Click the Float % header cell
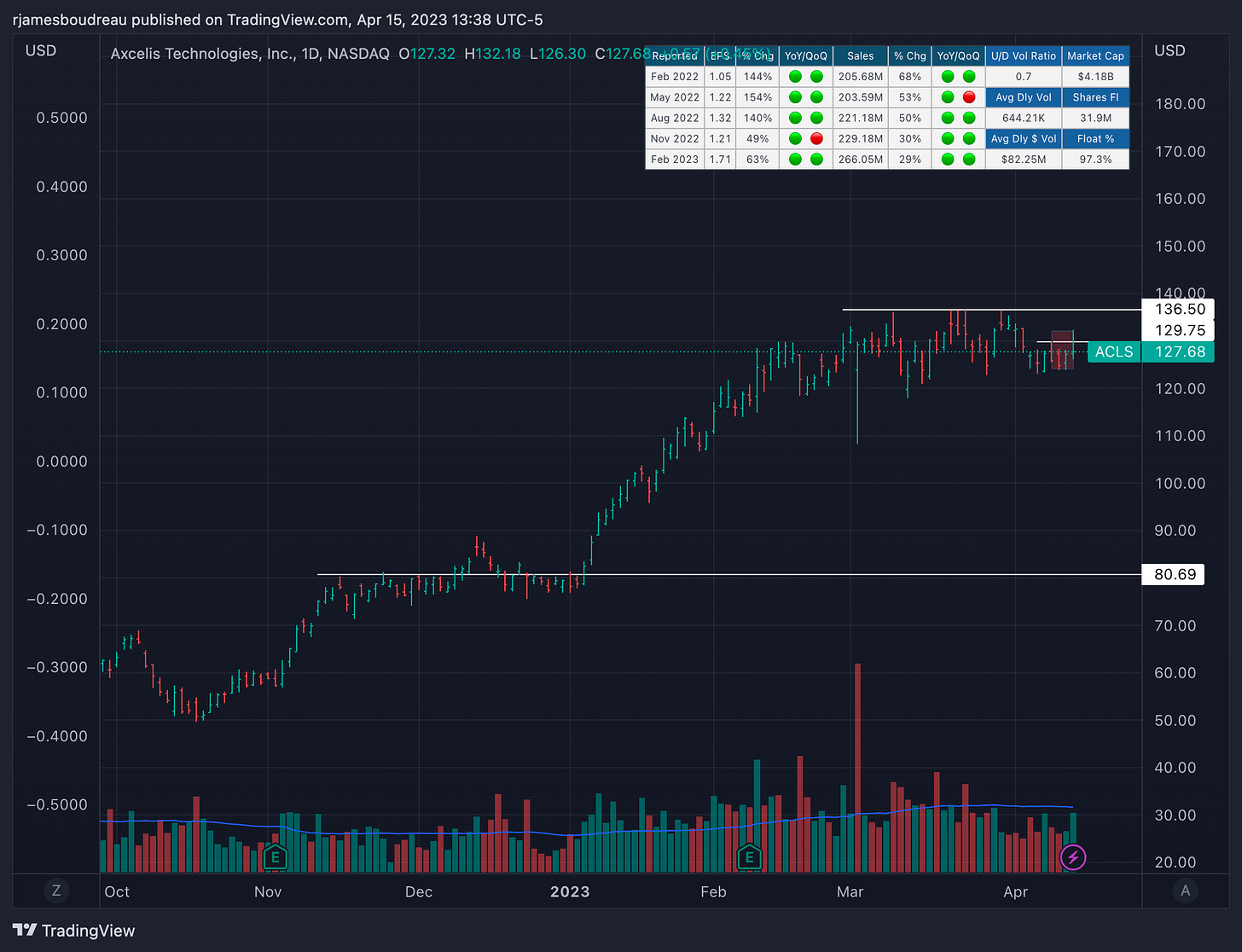 1095,138
